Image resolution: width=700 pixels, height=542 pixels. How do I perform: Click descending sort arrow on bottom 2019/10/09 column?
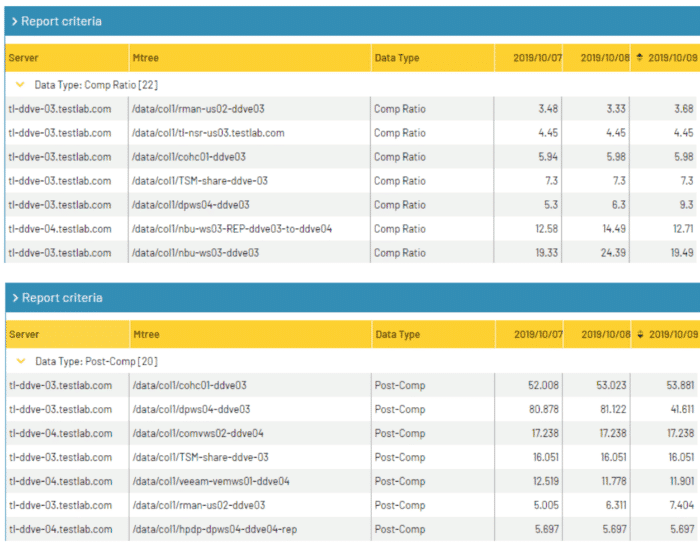tap(640, 335)
